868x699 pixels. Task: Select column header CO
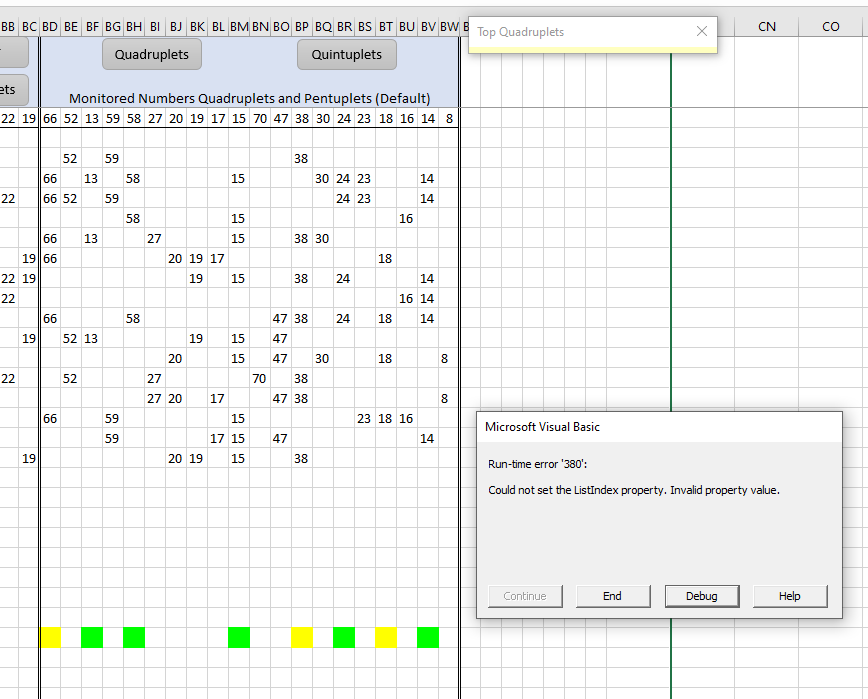(830, 26)
